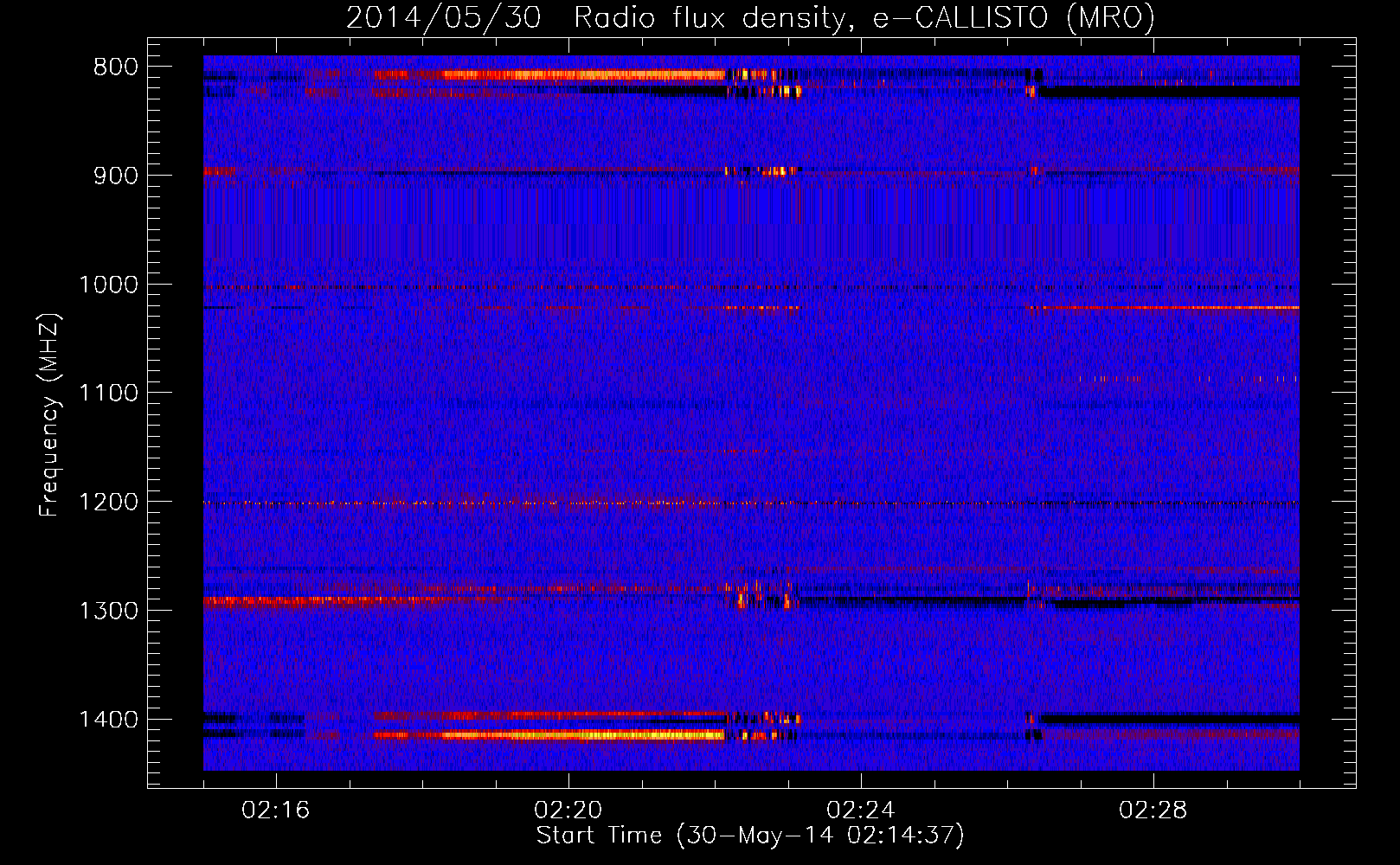Click the '1200' frequency axis label
Image resolution: width=1400 pixels, height=865 pixels.
(x=108, y=503)
